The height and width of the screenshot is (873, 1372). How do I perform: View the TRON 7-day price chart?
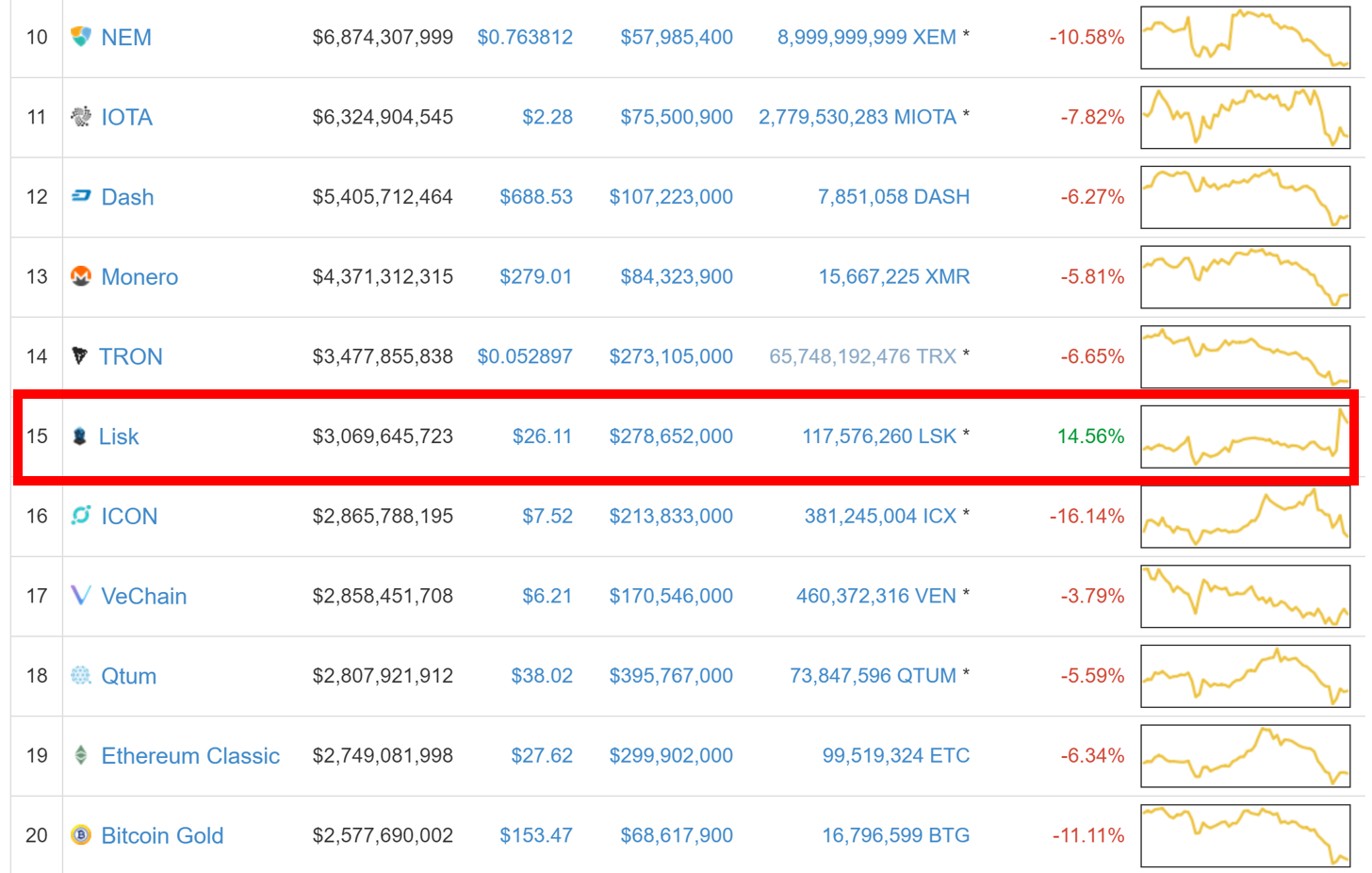coord(1246,357)
